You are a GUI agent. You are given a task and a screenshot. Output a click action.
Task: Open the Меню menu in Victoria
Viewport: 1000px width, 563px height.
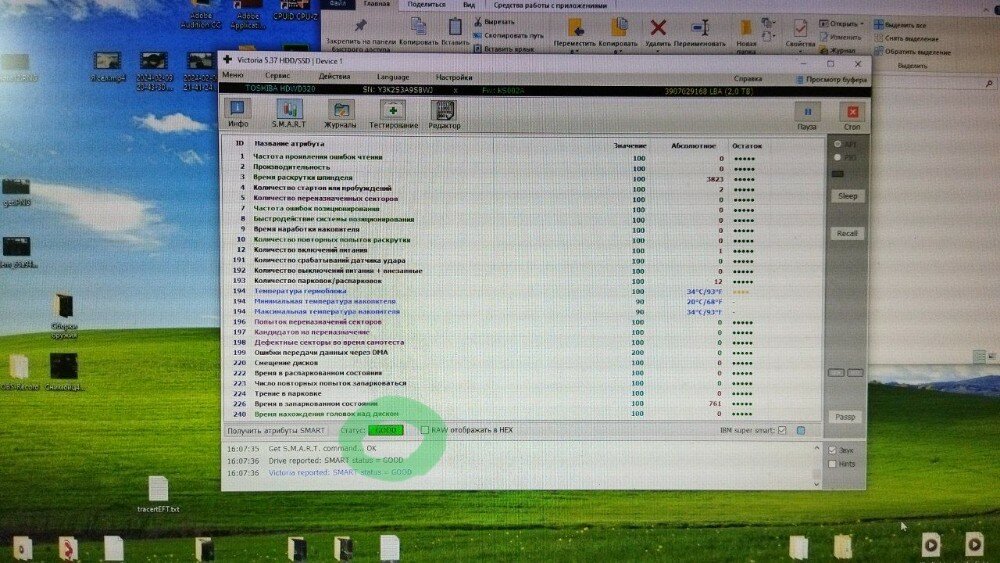click(233, 75)
